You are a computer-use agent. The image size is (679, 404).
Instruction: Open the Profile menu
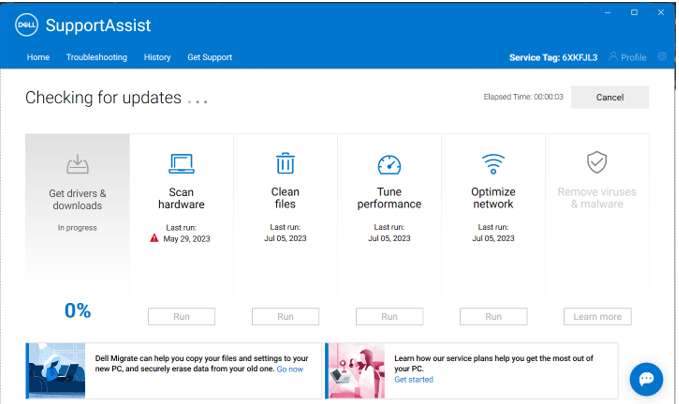tap(628, 57)
